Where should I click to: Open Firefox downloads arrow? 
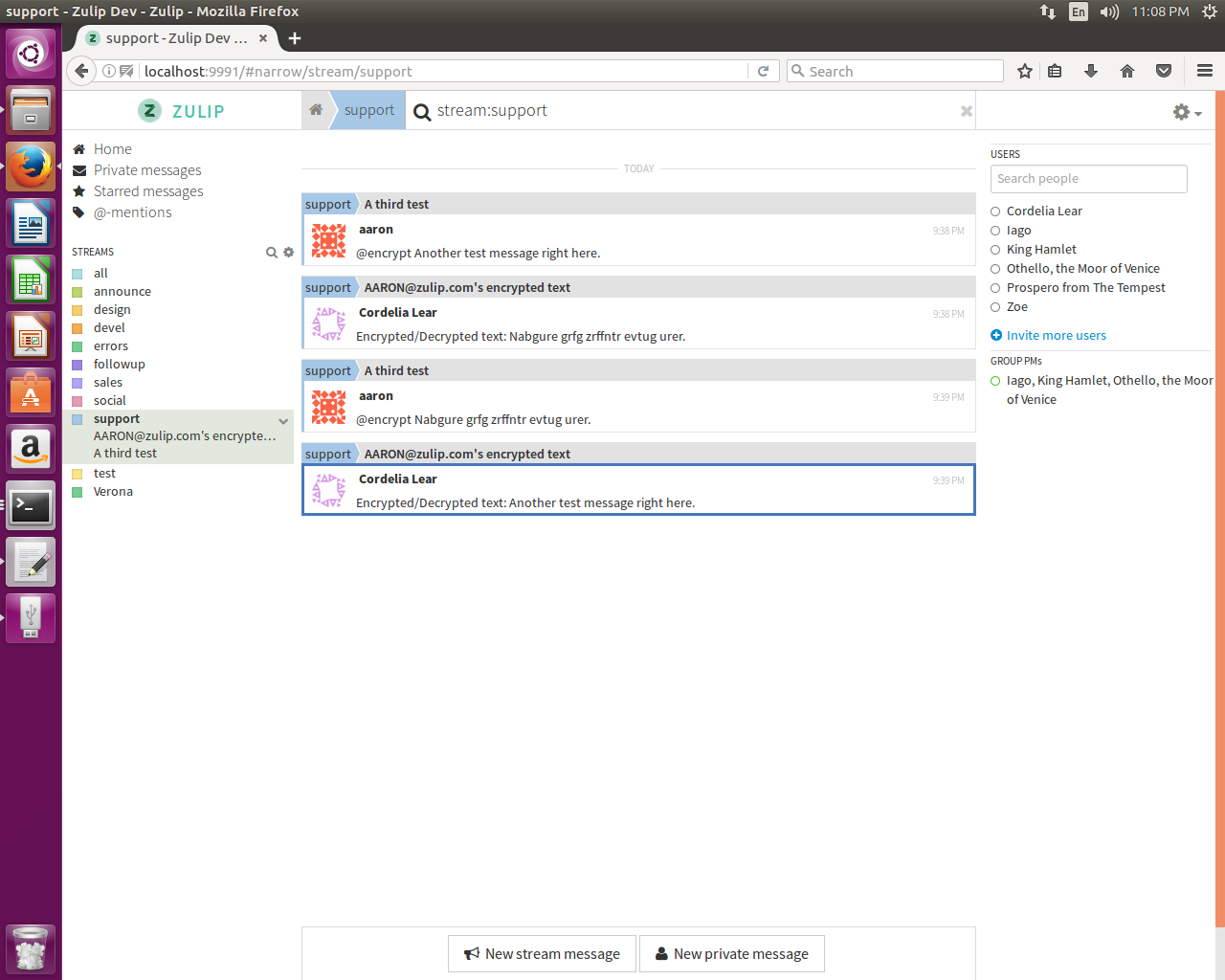[x=1090, y=71]
